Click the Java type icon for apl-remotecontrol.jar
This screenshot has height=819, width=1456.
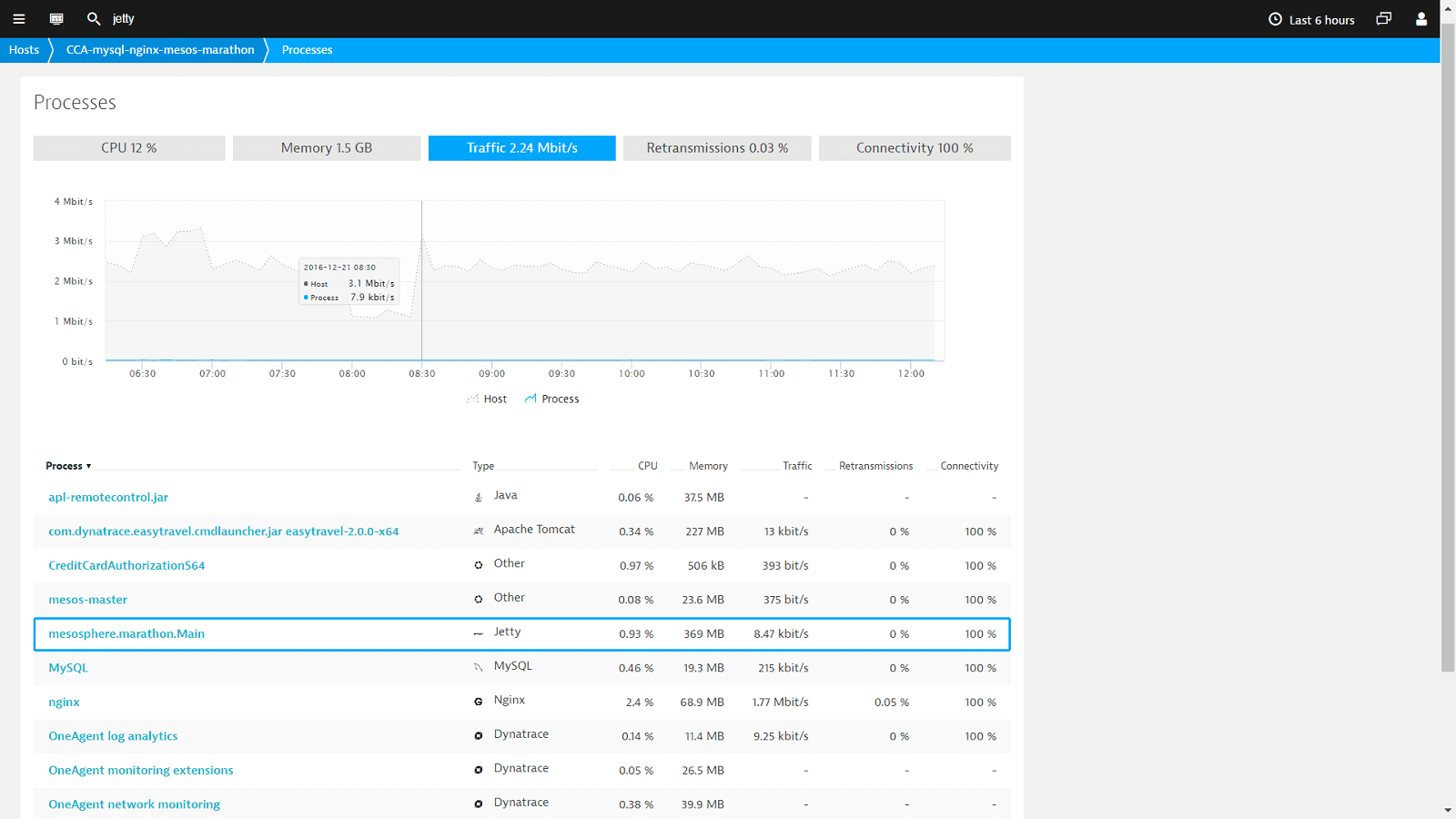[479, 498]
